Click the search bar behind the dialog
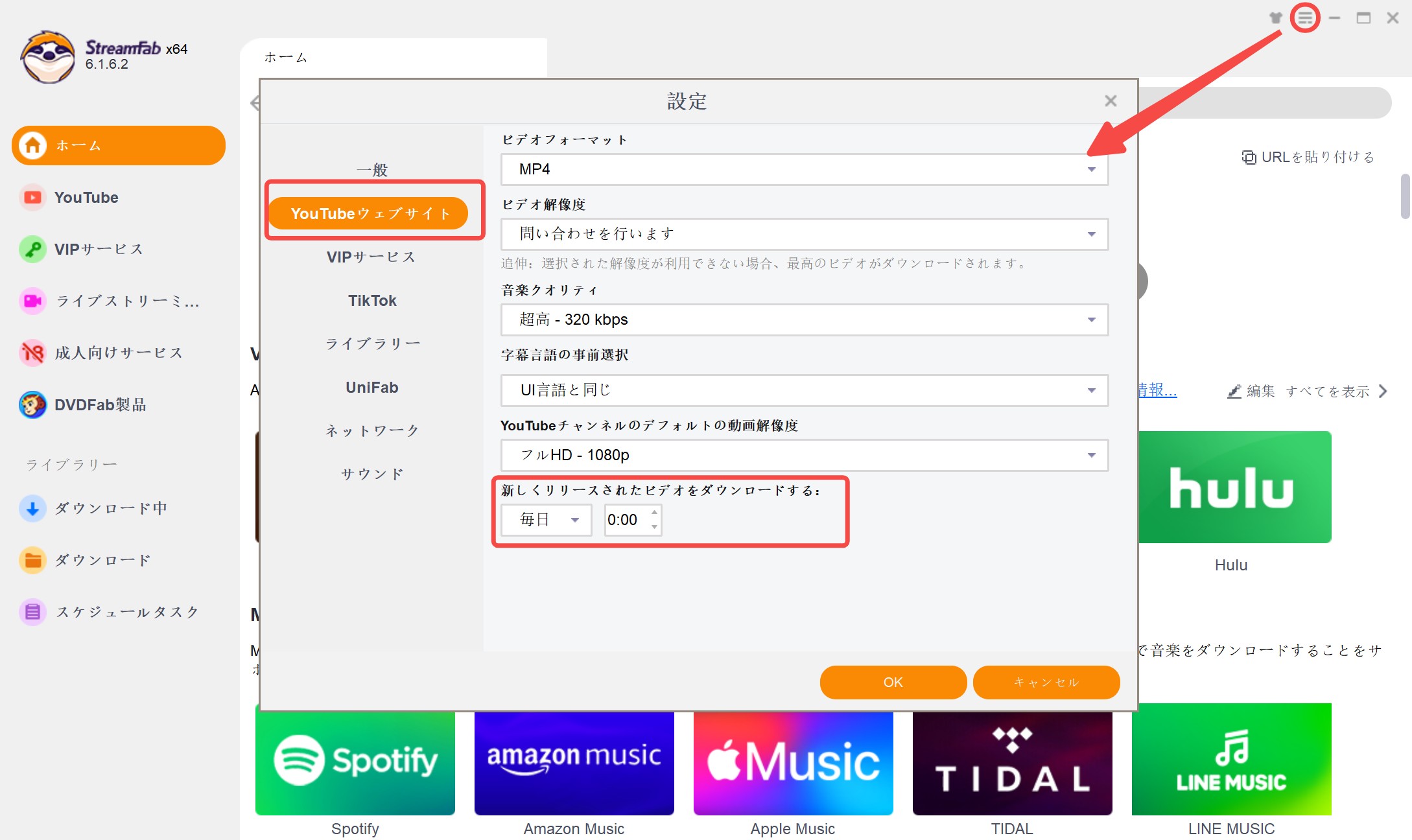The image size is (1412, 840). [1264, 102]
